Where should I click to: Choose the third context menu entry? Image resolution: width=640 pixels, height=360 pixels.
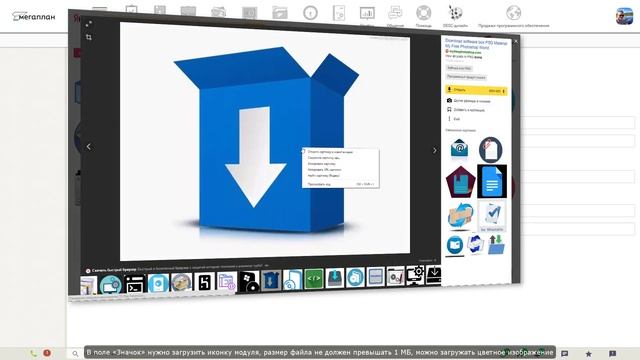click(x=322, y=164)
